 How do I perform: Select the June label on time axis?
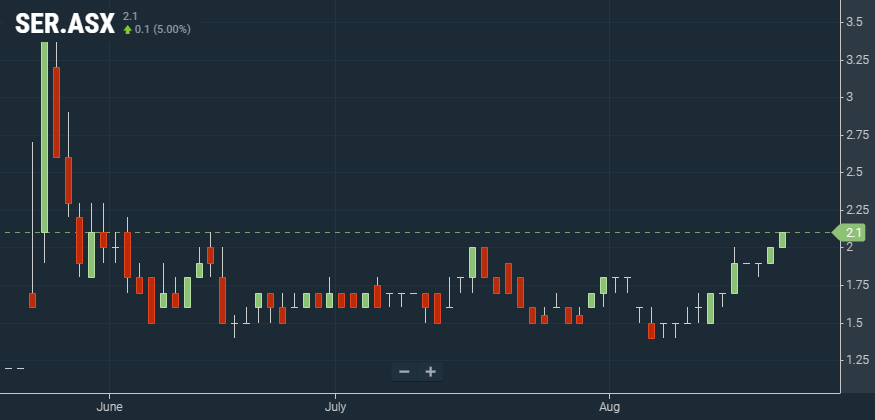point(110,407)
